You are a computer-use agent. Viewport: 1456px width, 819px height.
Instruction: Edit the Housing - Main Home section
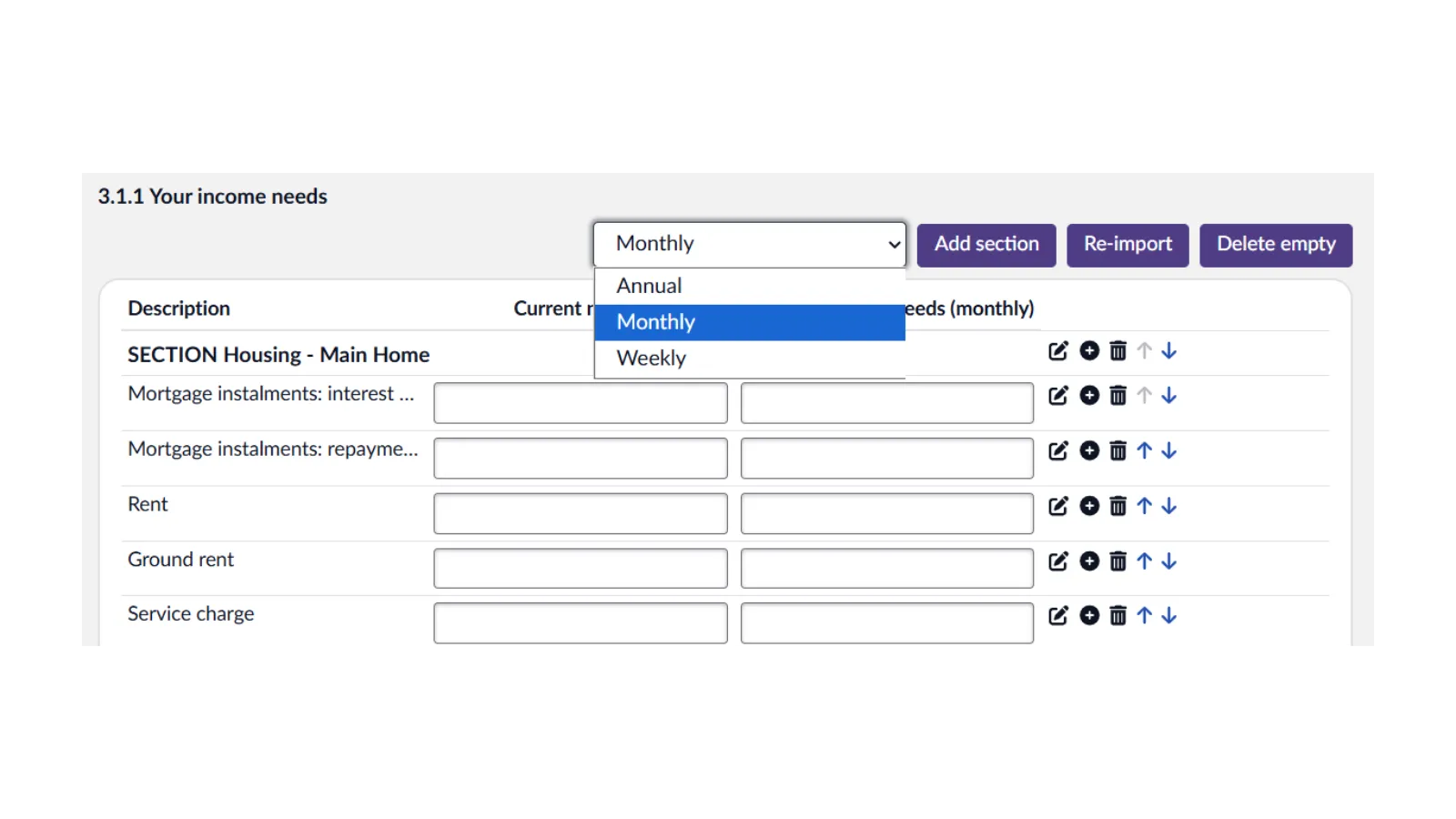pyautogui.click(x=1057, y=351)
